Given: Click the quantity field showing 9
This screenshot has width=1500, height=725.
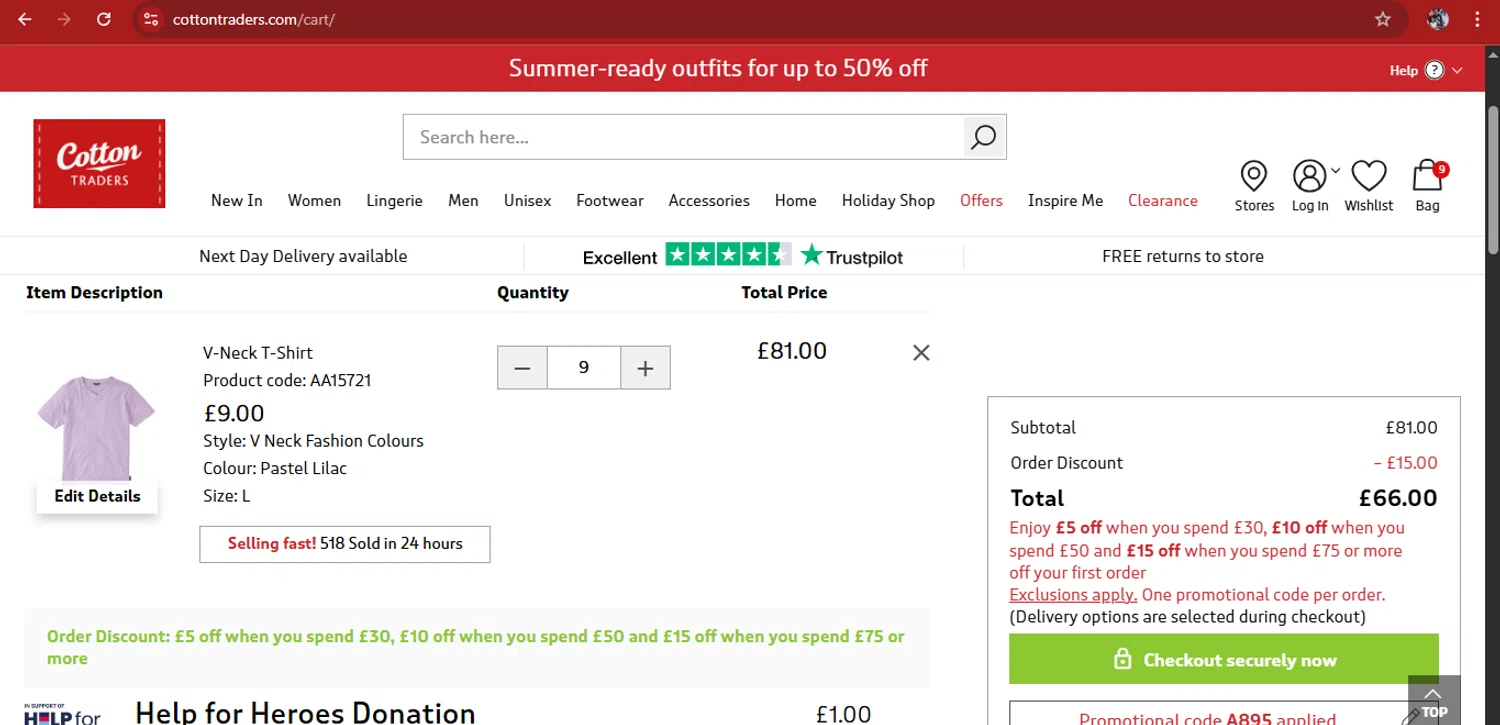Looking at the screenshot, I should tap(584, 368).
